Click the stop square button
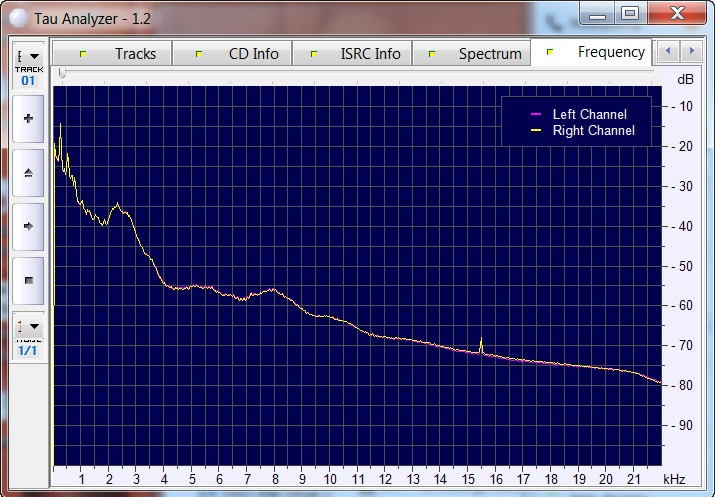The width and height of the screenshot is (715, 497). [x=28, y=280]
